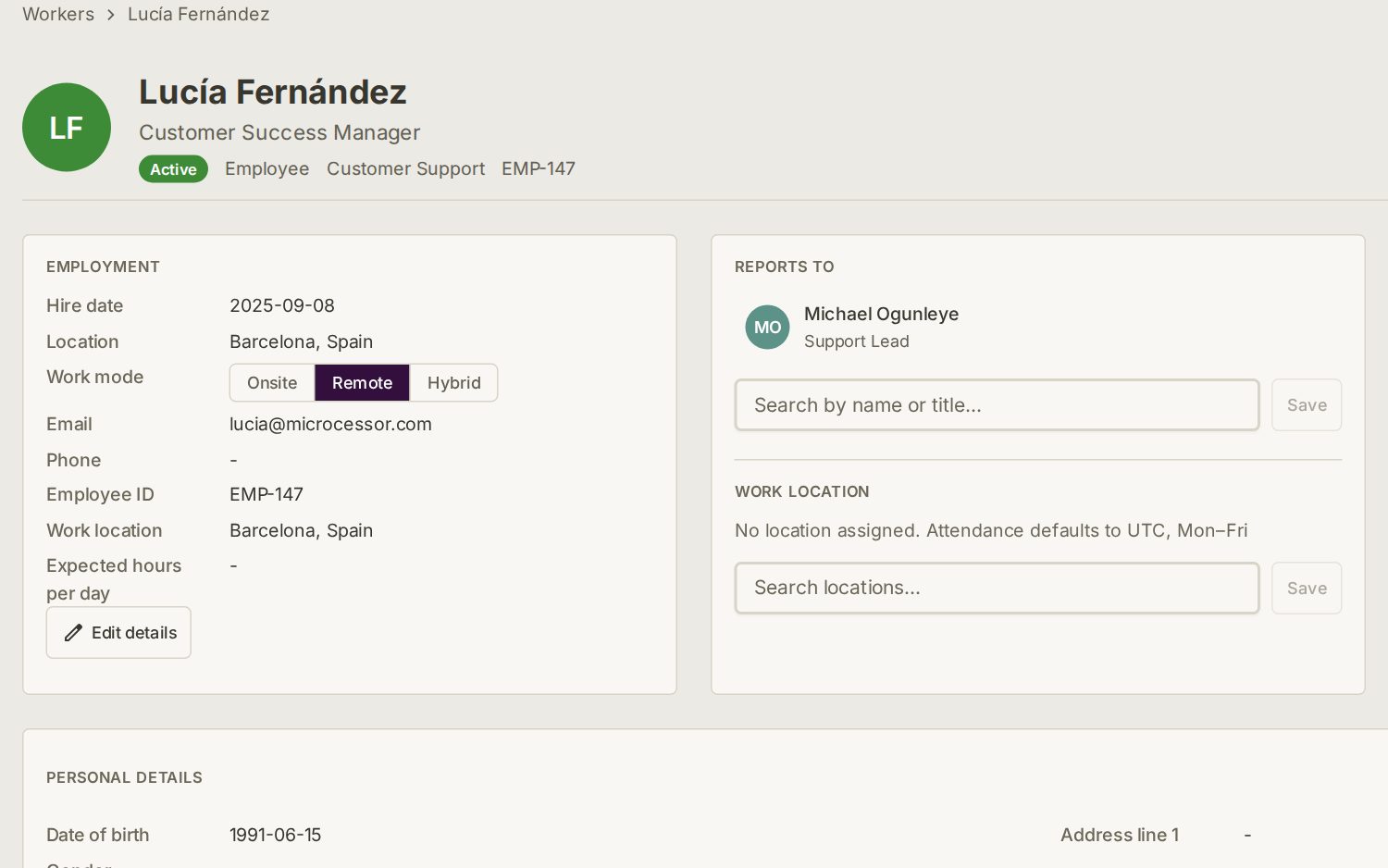Click the Lucía Fernández breadcrumb entry
The image size is (1388, 868).
(x=198, y=14)
